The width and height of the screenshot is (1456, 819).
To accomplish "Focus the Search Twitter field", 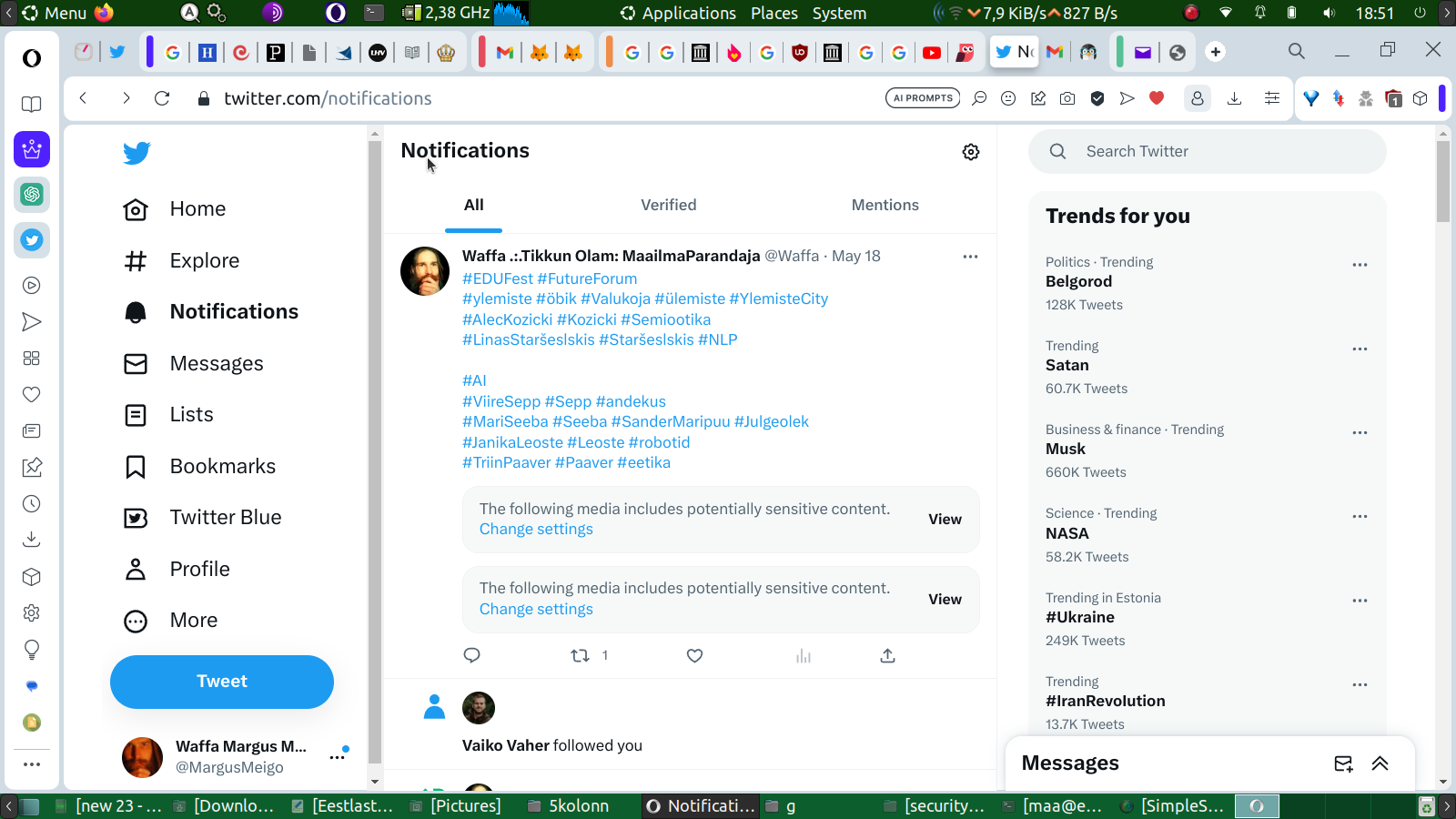I will click(1208, 152).
